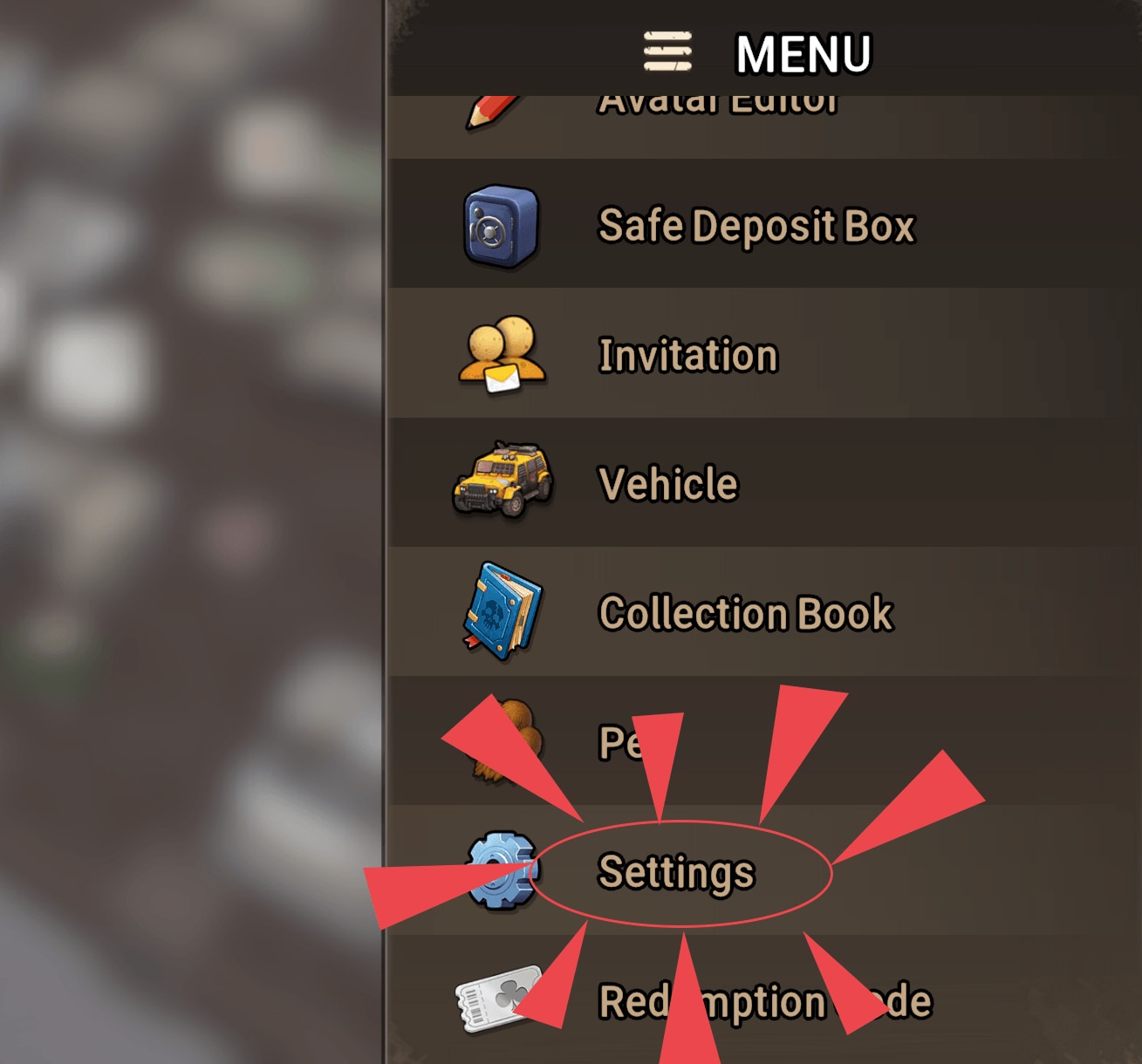Click the blurred background beside the menu
The width and height of the screenshot is (1142, 1064).
pos(192,532)
